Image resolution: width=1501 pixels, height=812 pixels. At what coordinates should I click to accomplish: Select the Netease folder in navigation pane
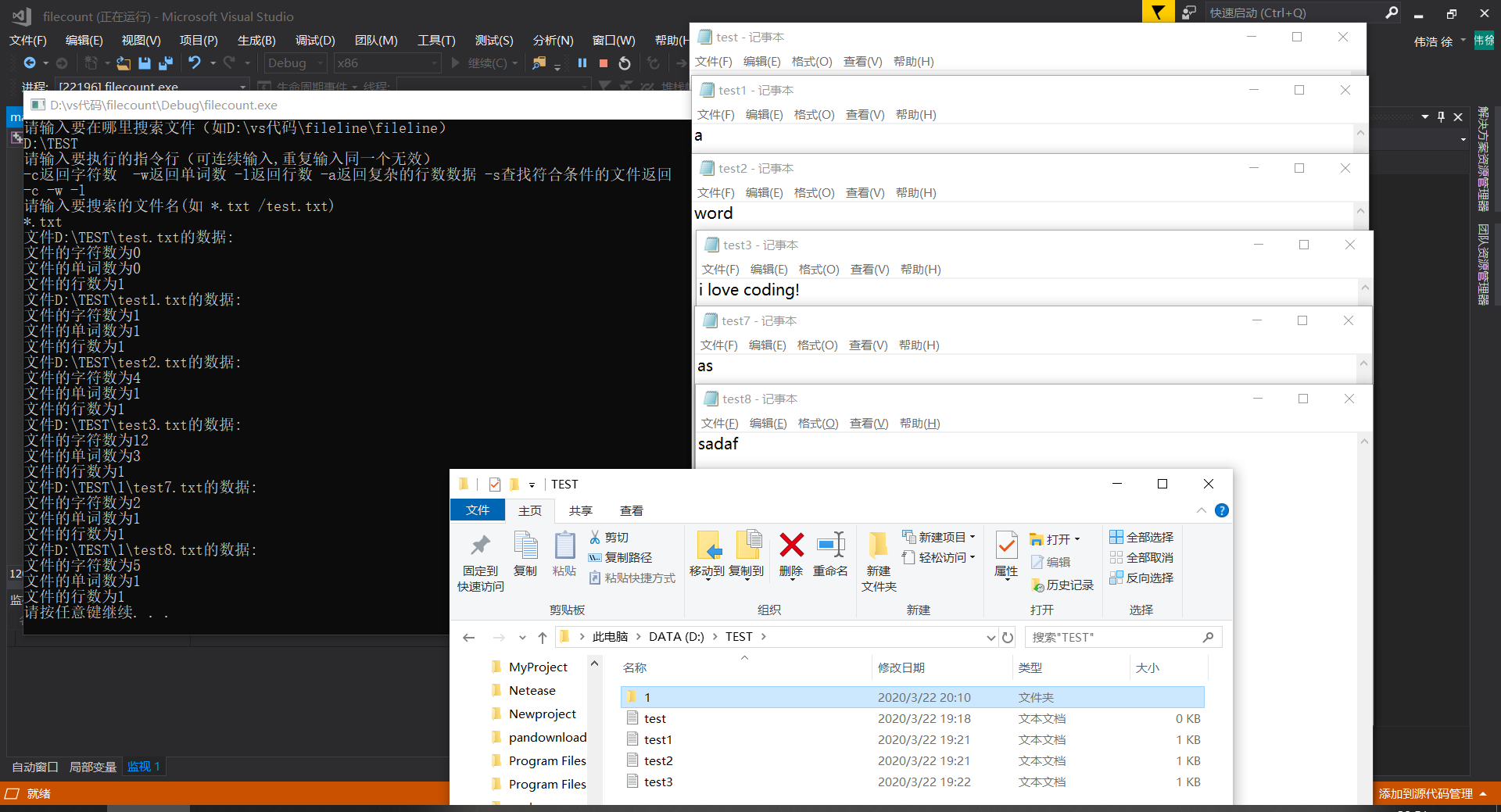pyautogui.click(x=532, y=690)
